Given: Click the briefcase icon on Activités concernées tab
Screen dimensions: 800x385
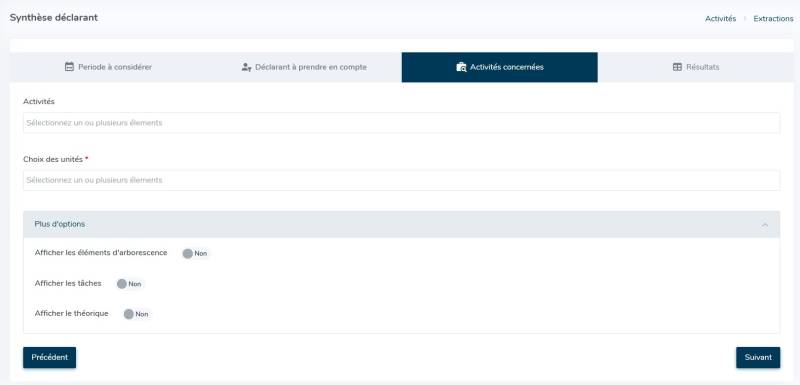Looking at the screenshot, I should click(461, 67).
